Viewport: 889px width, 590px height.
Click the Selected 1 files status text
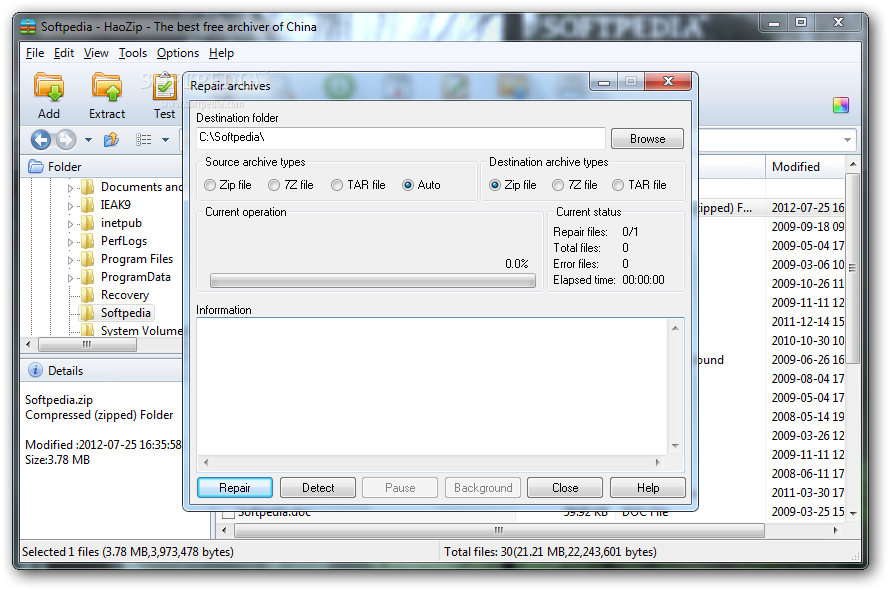click(x=128, y=551)
